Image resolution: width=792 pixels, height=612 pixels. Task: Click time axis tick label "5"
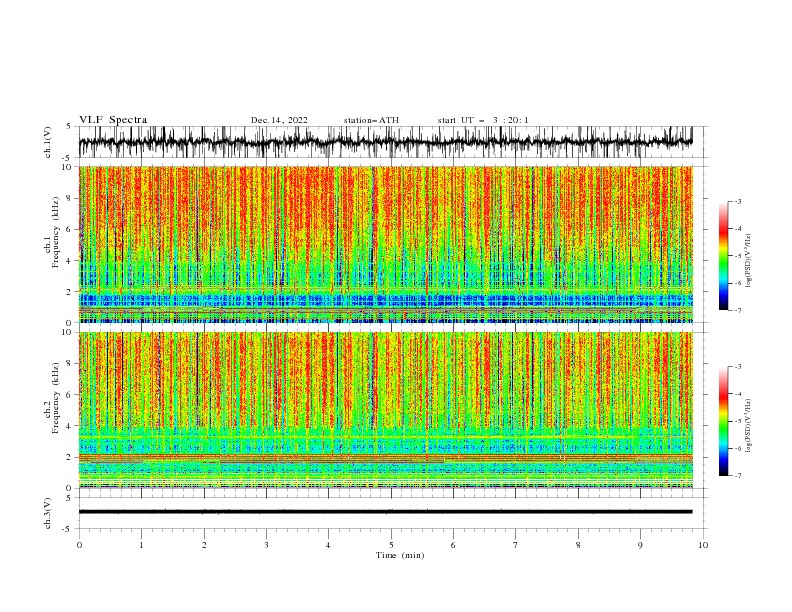tap(391, 545)
